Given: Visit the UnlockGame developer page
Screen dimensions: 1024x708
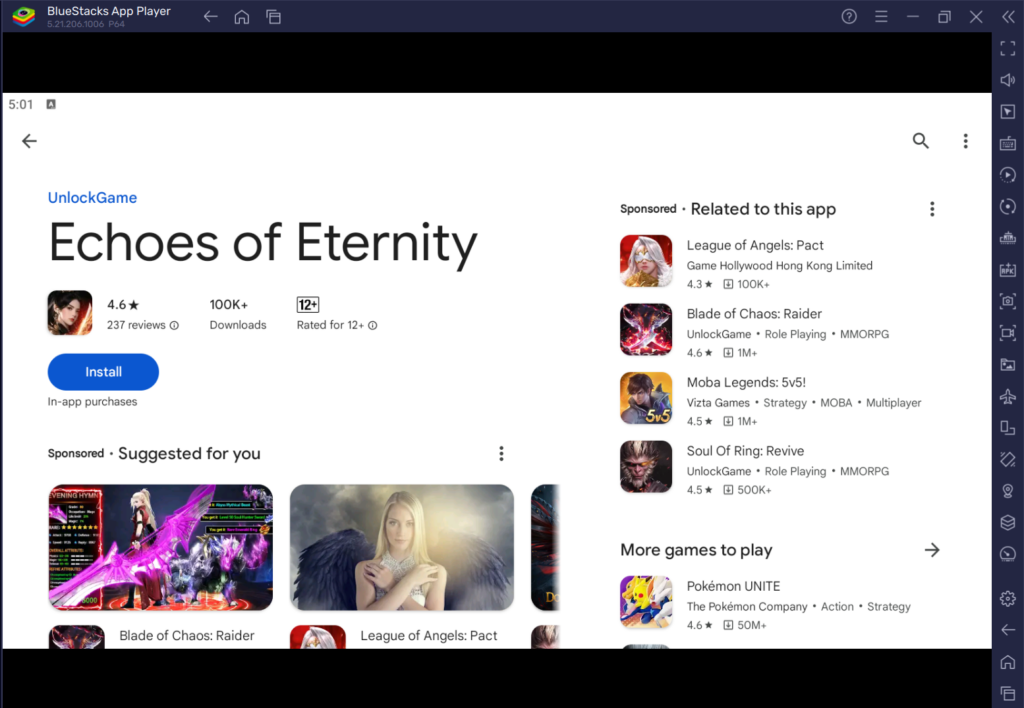Looking at the screenshot, I should (92, 197).
